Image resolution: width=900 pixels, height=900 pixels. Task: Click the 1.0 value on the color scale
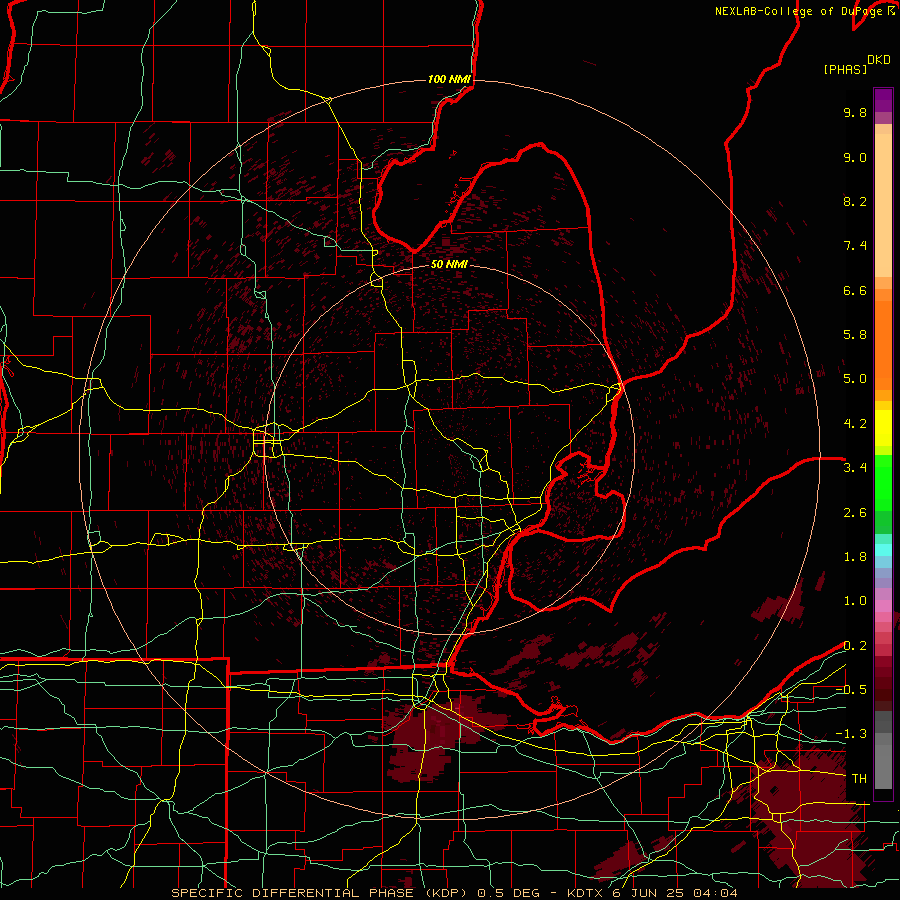[855, 601]
